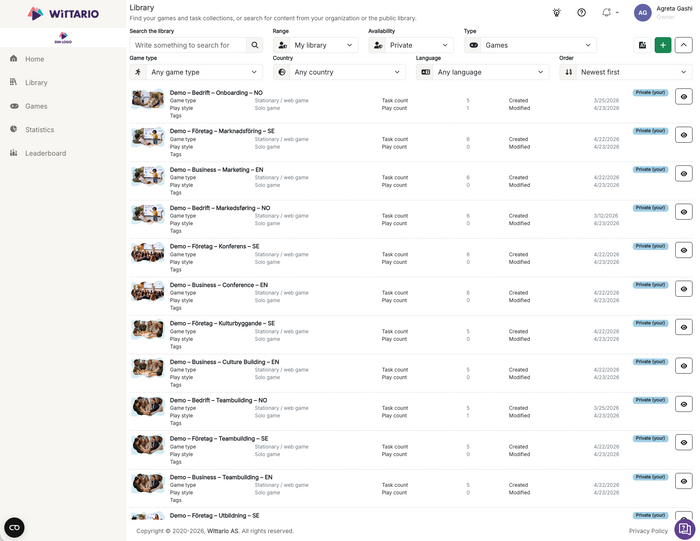
Task: Open the help question mark icon
Action: (581, 12)
